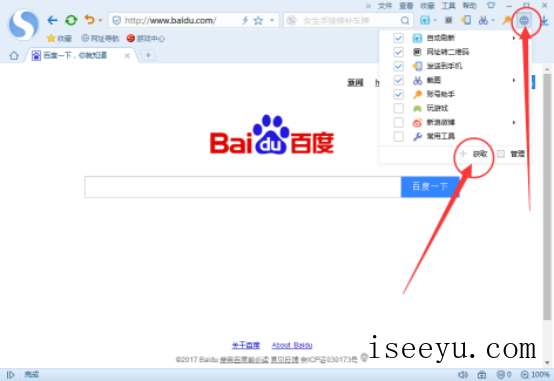Click auto-refresh toolbar icon
The height and width of the screenshot is (381, 554).
pos(425,20)
